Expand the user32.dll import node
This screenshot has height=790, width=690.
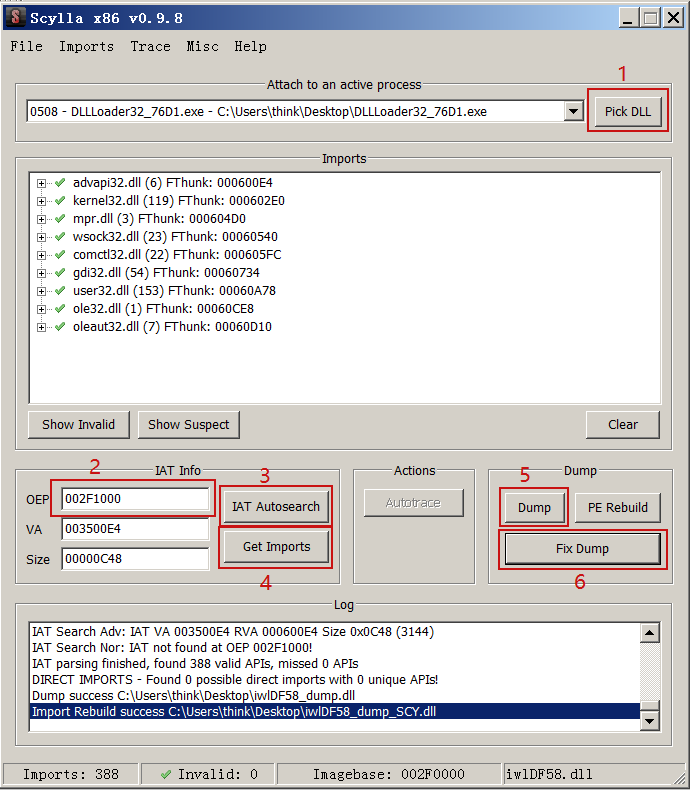(41, 291)
